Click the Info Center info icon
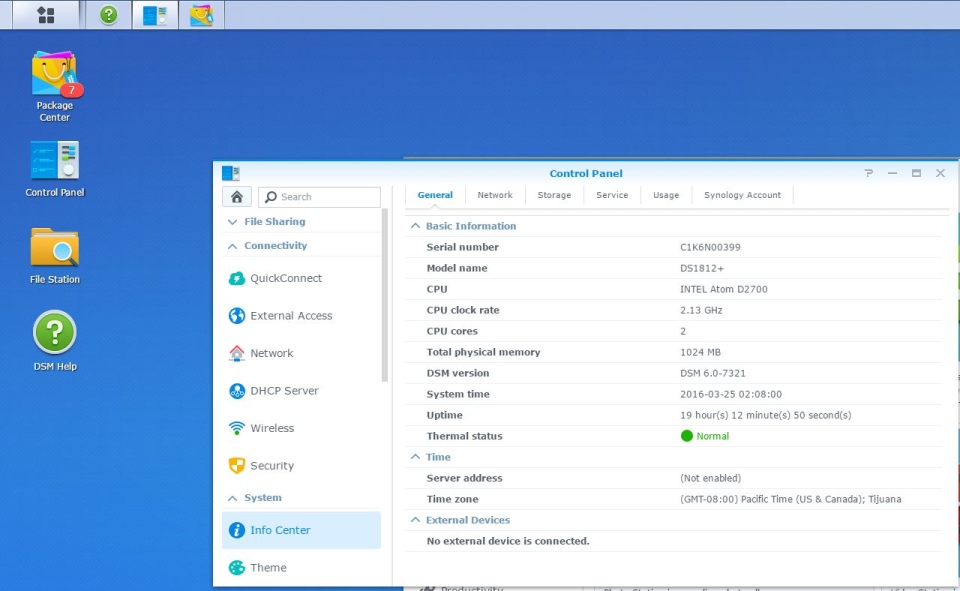This screenshot has width=960, height=591. click(237, 530)
